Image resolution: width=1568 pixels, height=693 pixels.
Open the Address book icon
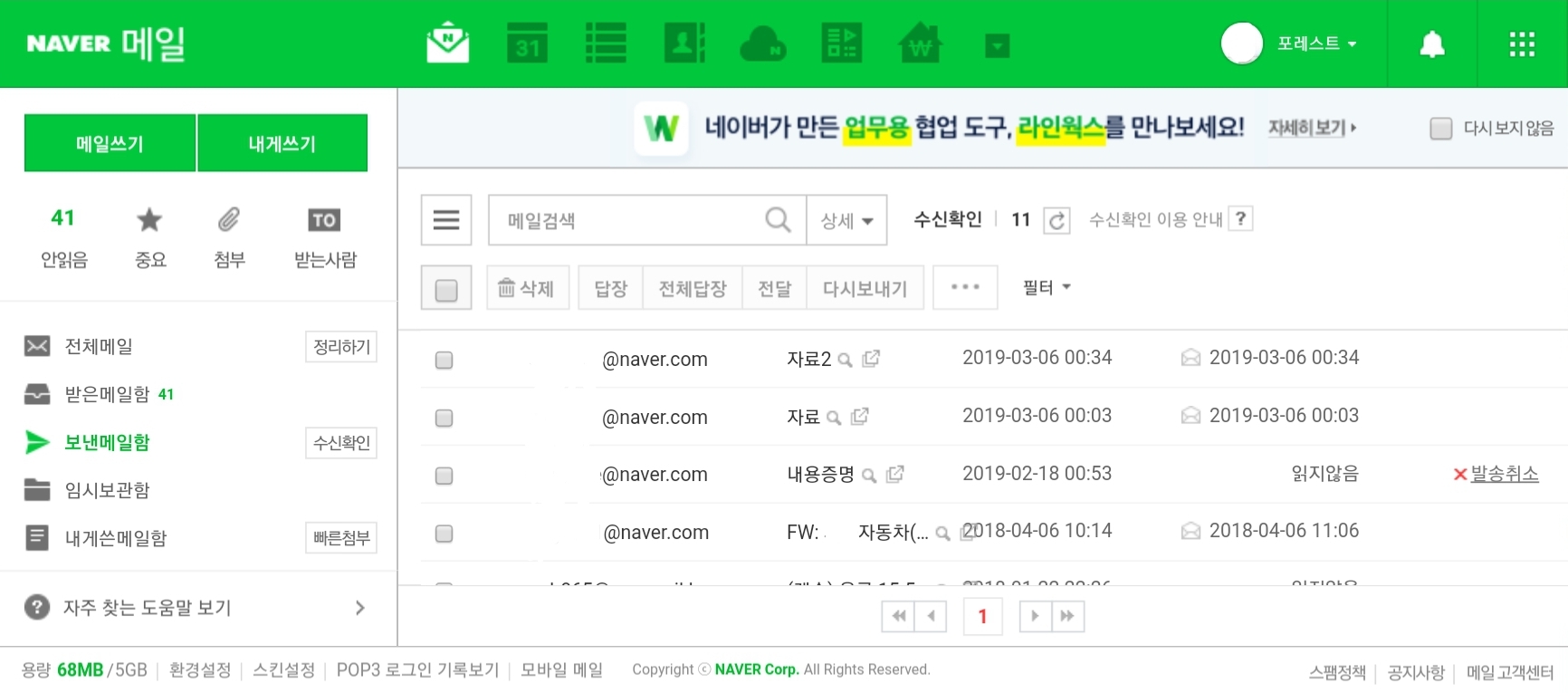[x=684, y=43]
